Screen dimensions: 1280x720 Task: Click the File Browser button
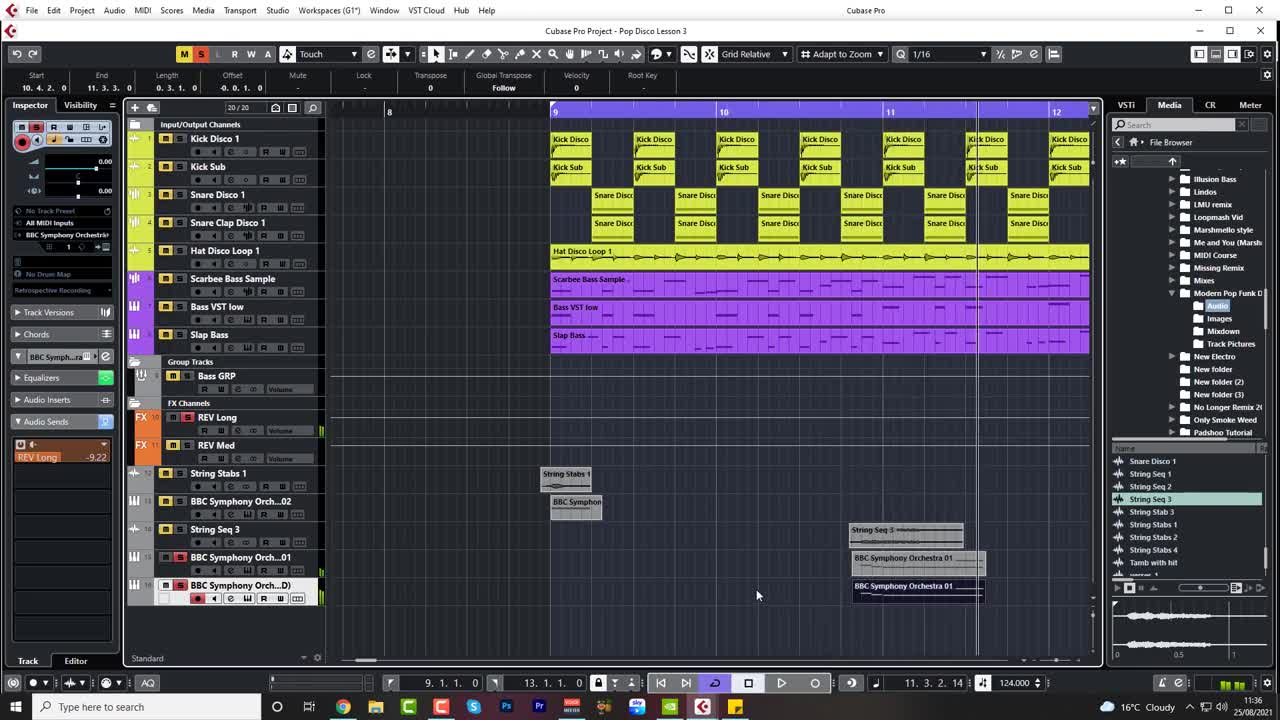pyautogui.click(x=1170, y=142)
